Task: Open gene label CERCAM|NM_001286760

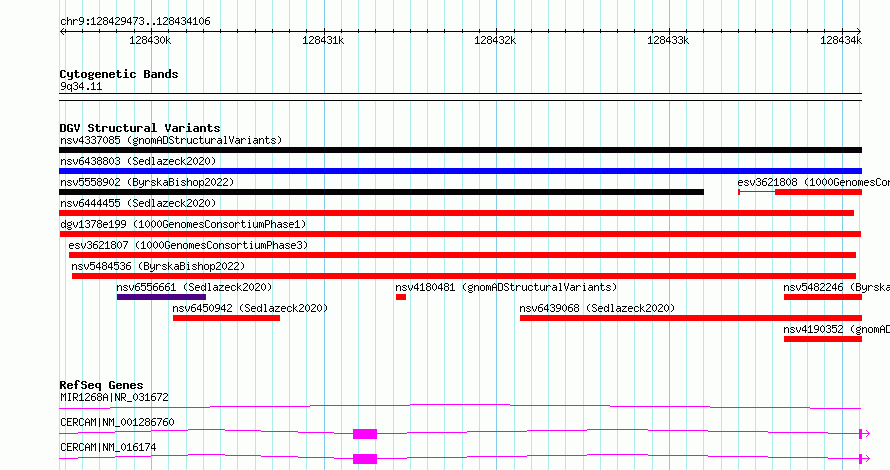Action: 117,422
